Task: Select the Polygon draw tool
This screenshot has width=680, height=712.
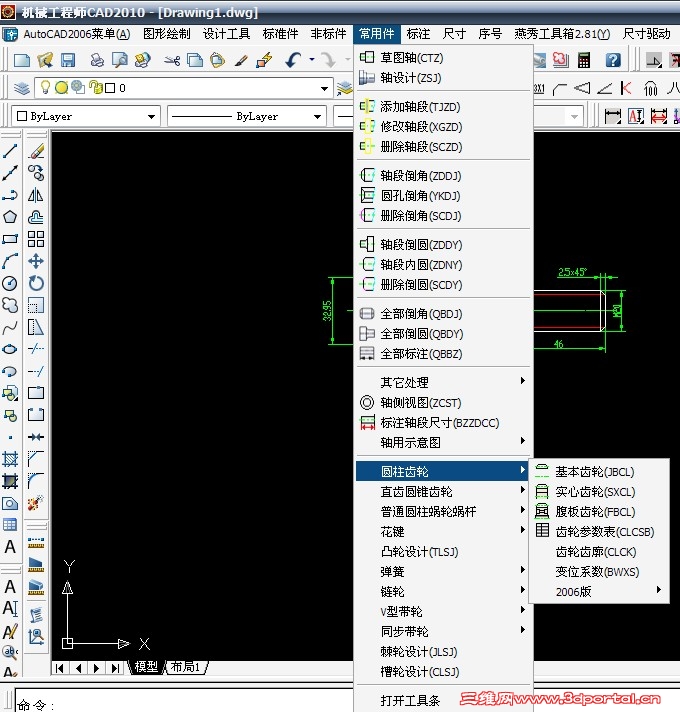Action: coord(10,217)
